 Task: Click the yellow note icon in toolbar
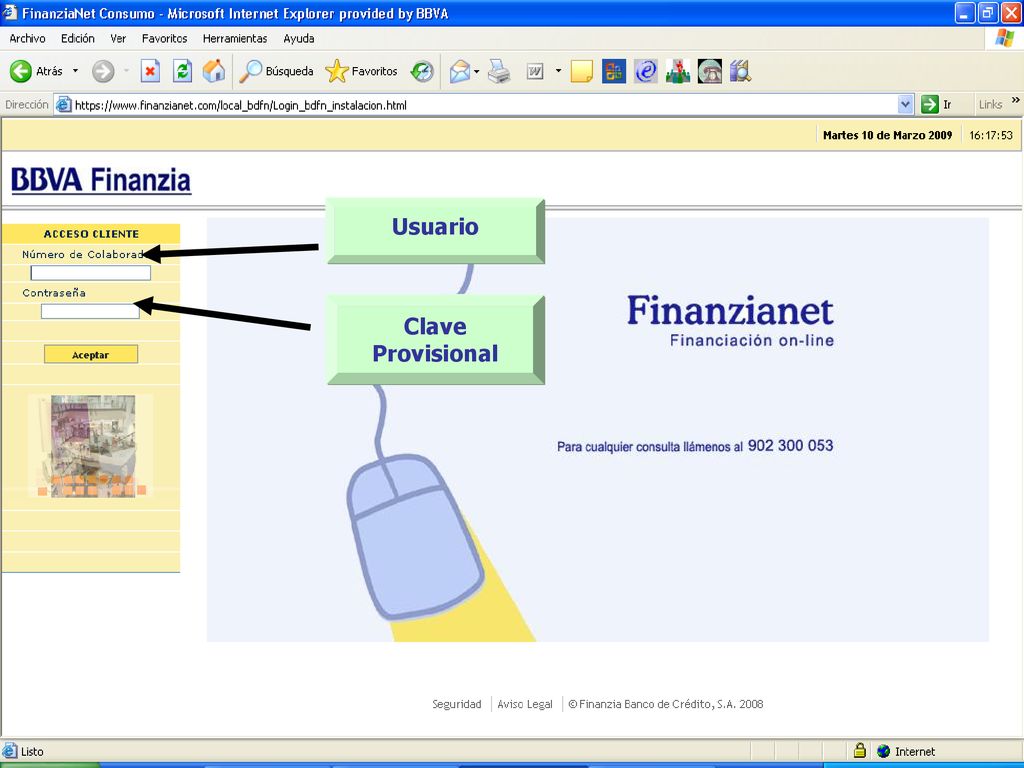click(x=581, y=71)
